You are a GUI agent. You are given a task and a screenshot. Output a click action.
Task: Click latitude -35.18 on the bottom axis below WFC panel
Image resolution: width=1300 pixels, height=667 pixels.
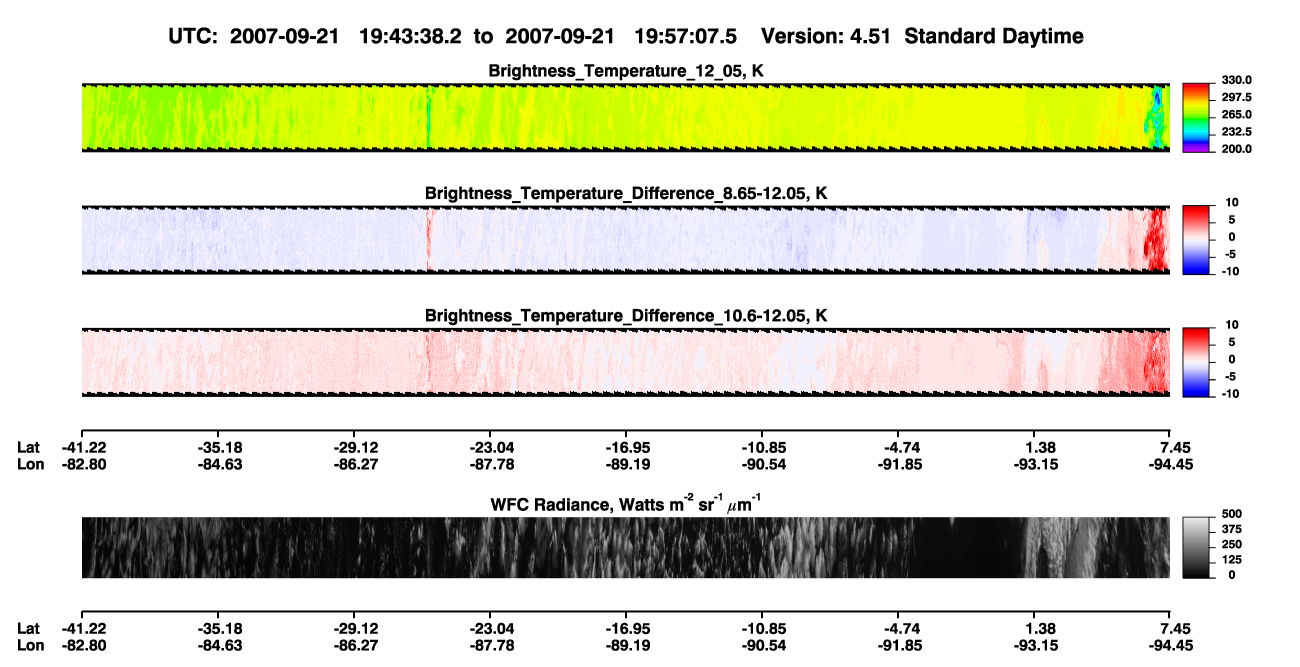click(219, 629)
